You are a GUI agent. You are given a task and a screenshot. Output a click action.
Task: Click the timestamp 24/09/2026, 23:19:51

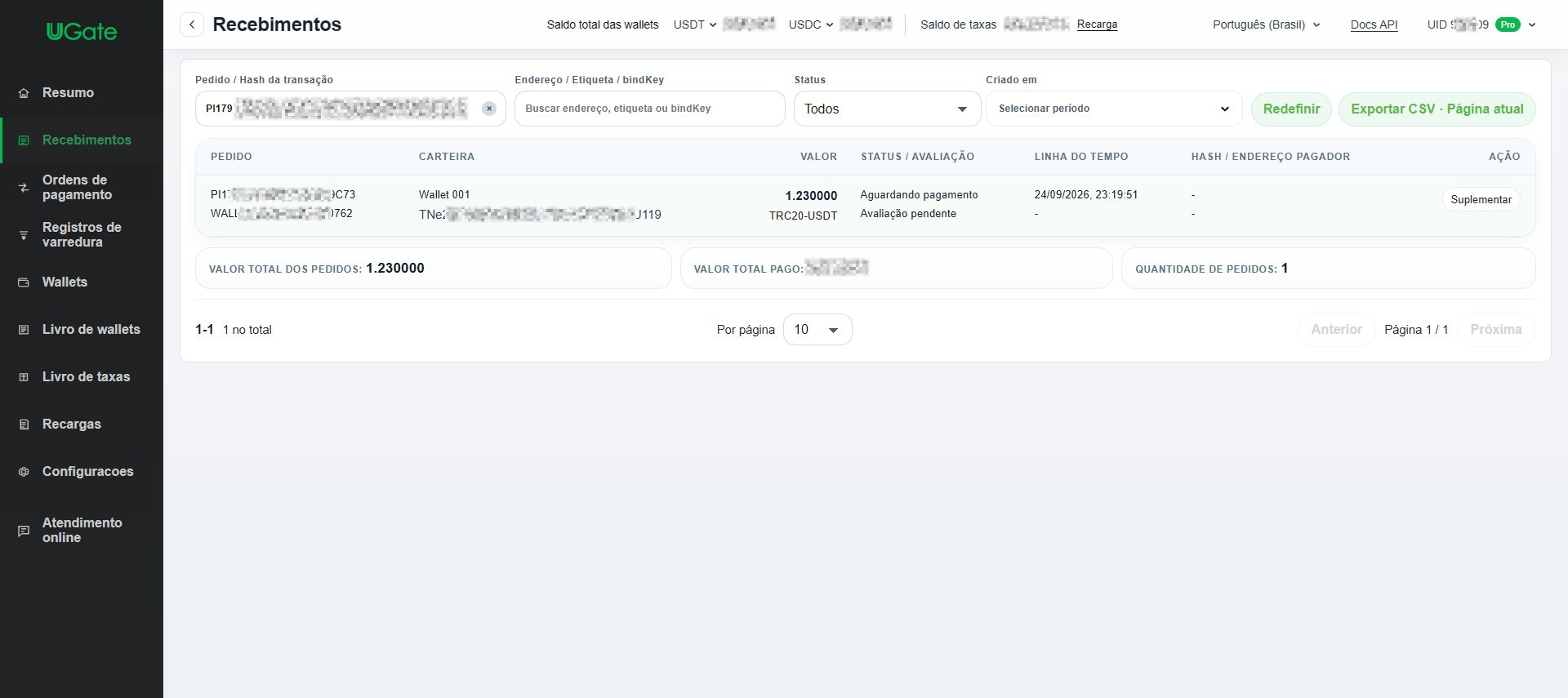pos(1085,195)
